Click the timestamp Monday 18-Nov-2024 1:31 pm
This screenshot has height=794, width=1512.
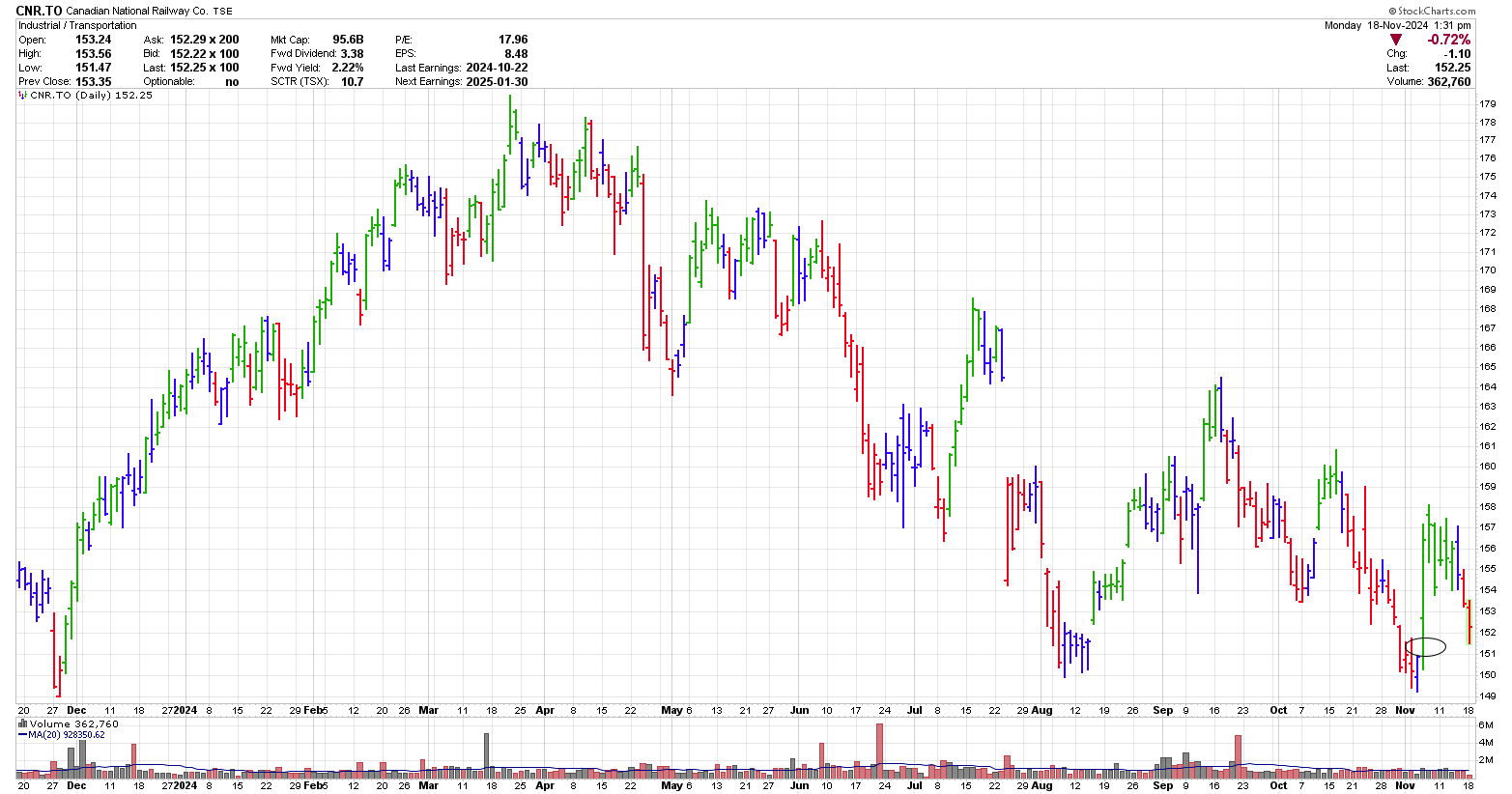point(1397,26)
